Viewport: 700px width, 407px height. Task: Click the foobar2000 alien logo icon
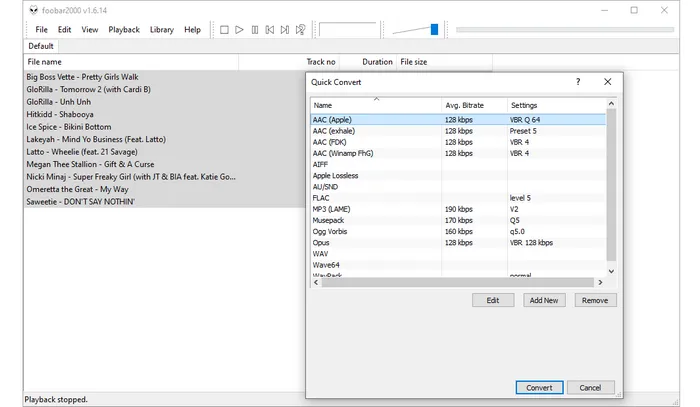[x=33, y=10]
